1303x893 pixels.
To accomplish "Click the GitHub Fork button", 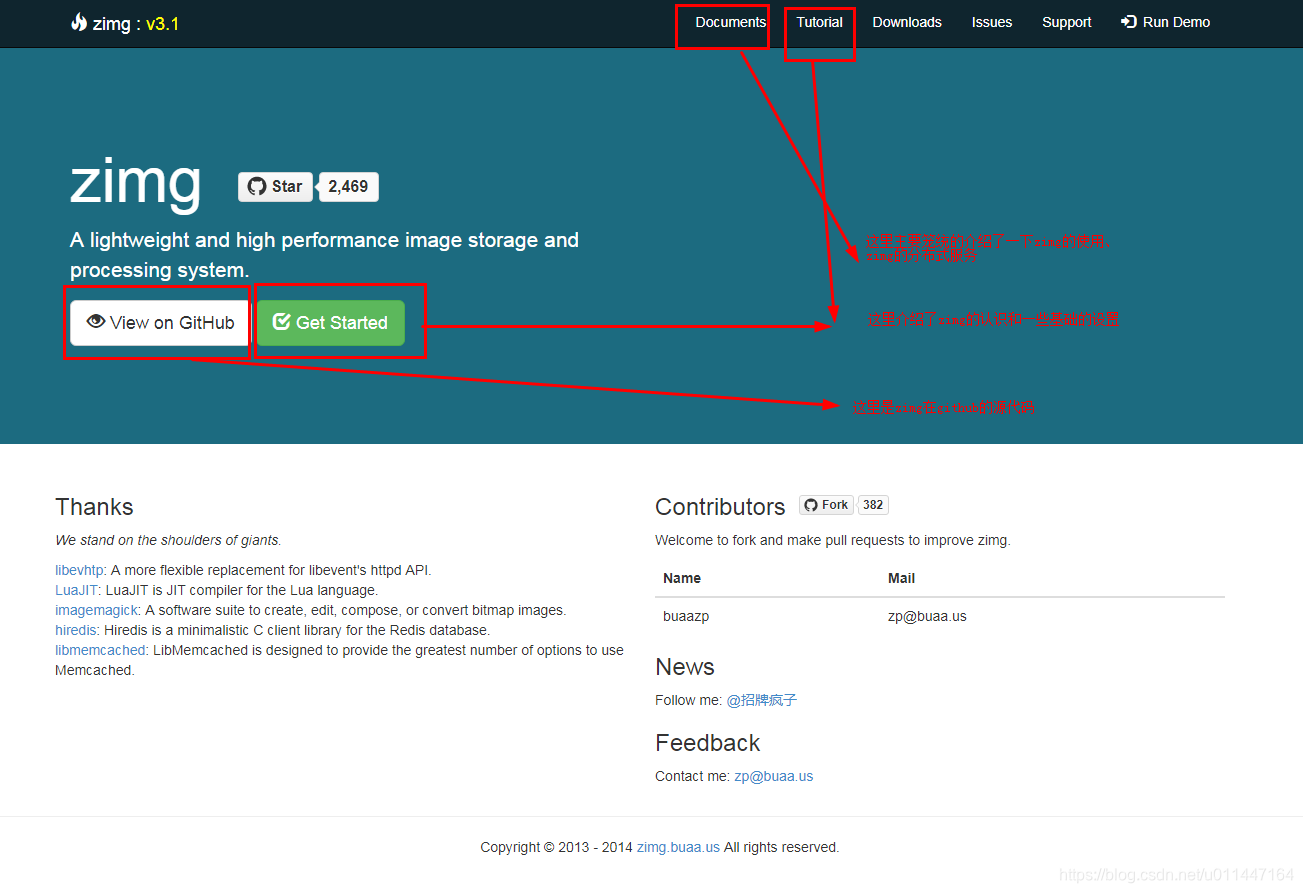I will (827, 505).
